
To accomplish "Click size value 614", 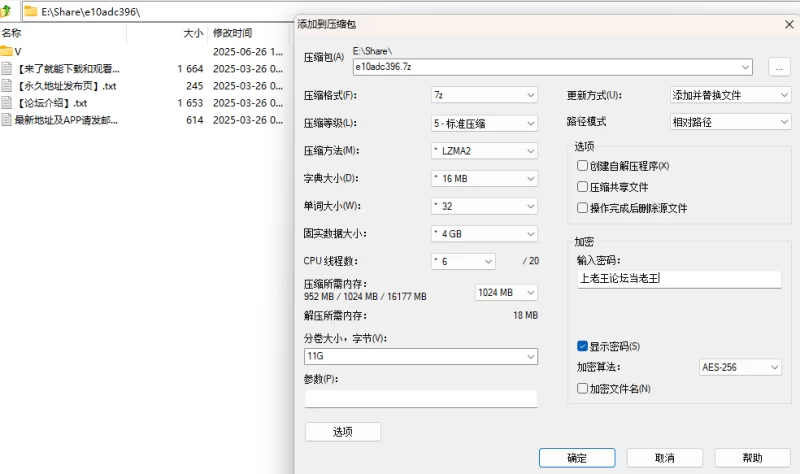I will pyautogui.click(x=194, y=120).
